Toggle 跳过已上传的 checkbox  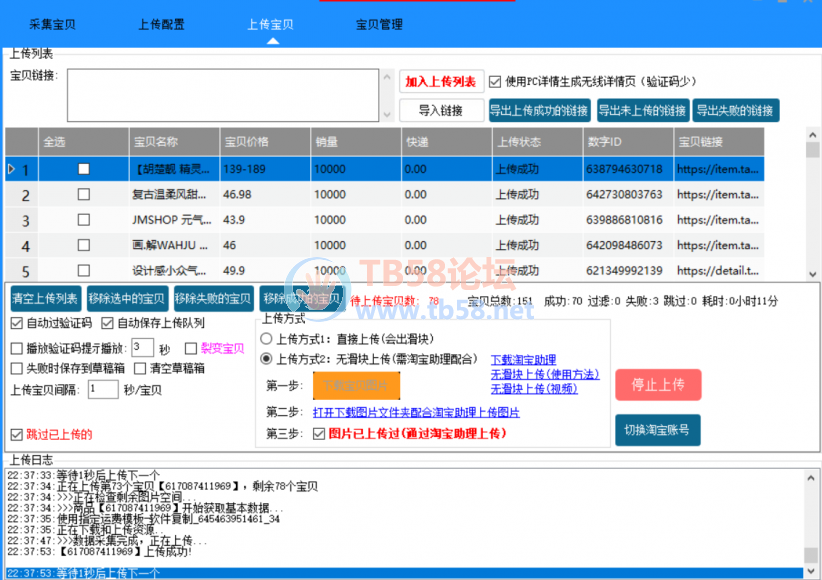pyautogui.click(x=17, y=435)
